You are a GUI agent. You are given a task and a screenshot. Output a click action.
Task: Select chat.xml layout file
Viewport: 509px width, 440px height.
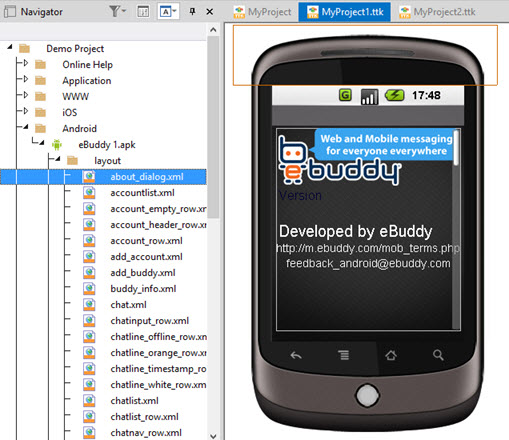(128, 305)
